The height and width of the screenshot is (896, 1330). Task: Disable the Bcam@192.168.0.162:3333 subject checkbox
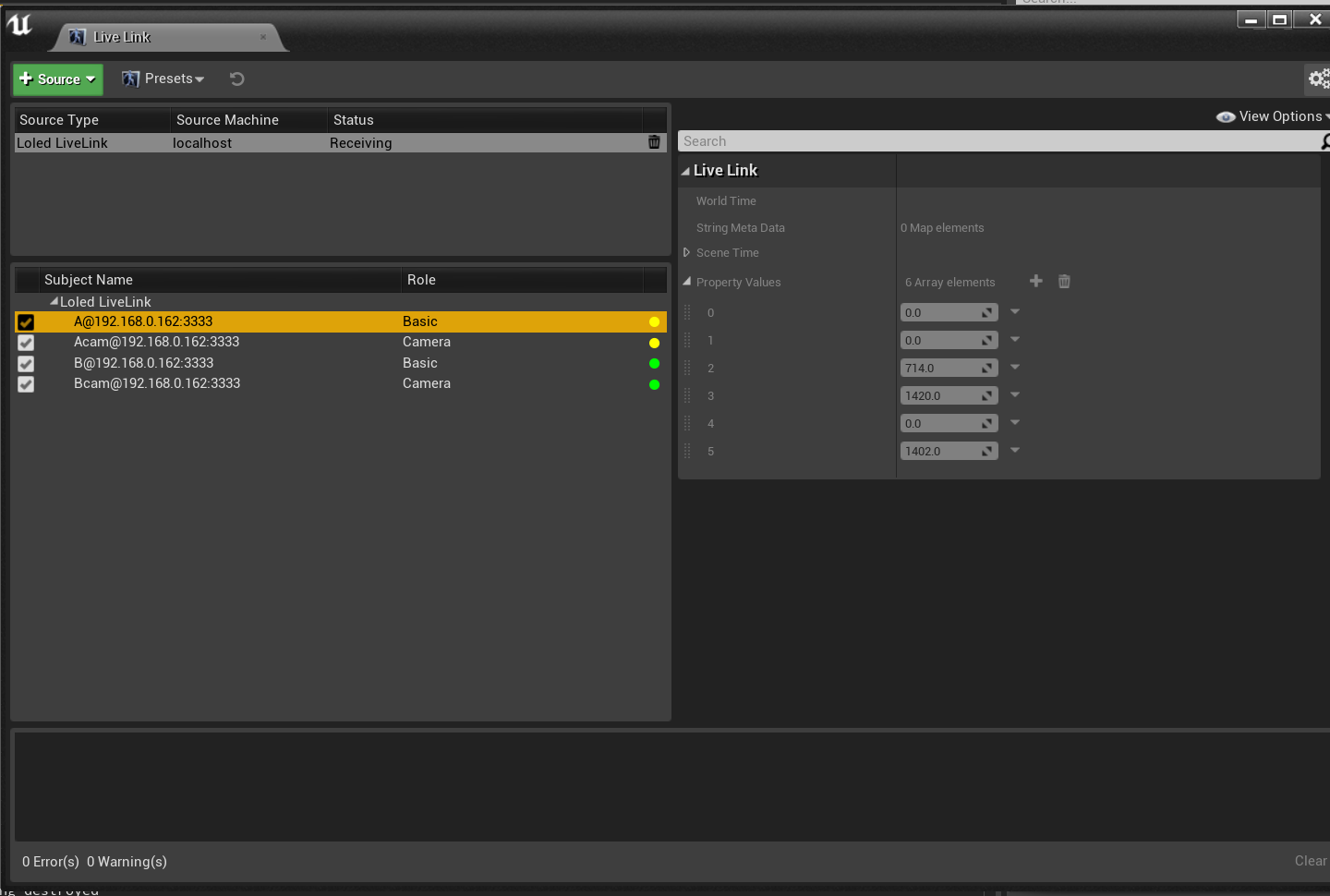coord(26,384)
